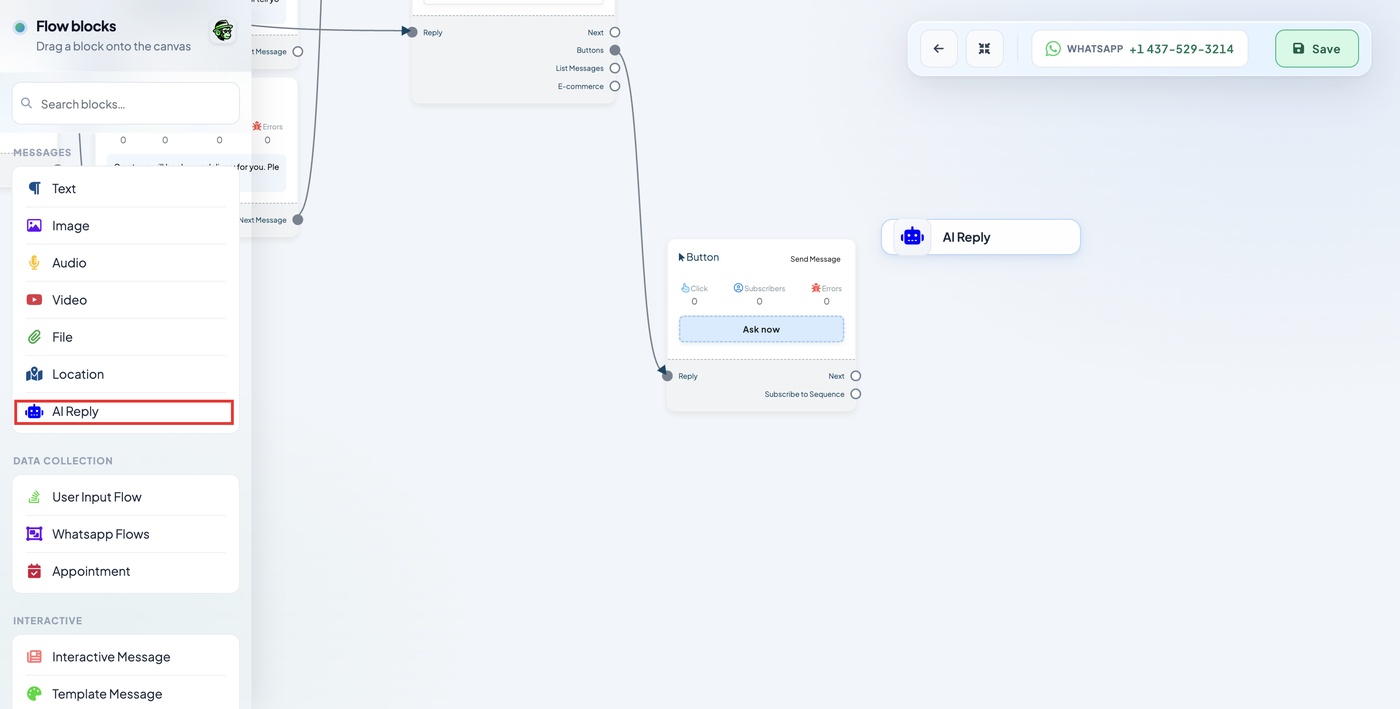The image size is (1400, 709).
Task: Click the Send Message label on Button node
Action: (x=815, y=259)
